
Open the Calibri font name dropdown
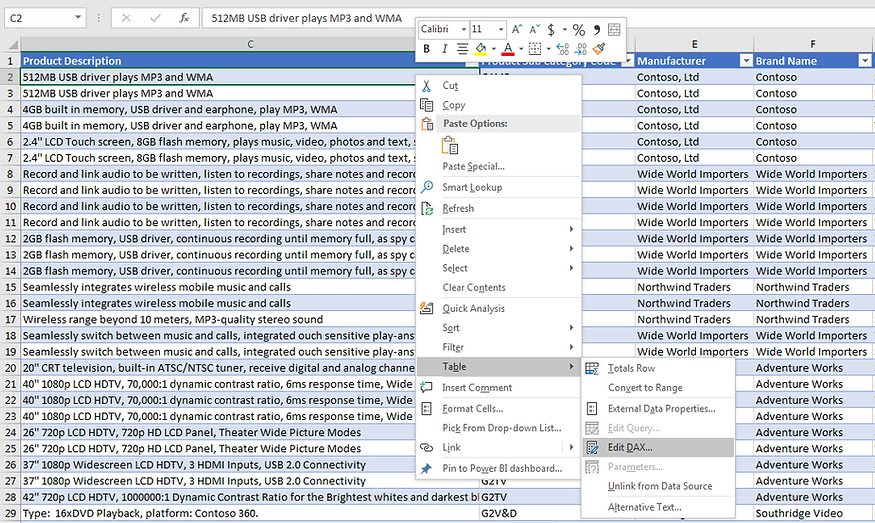pos(463,29)
